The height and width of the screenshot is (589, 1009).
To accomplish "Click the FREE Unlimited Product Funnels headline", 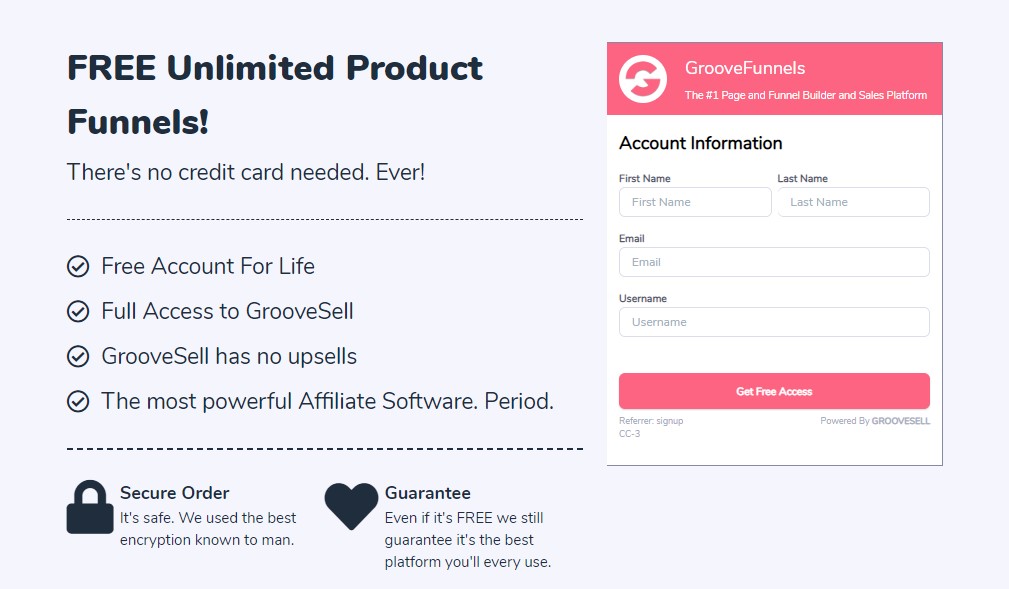I will pos(275,95).
